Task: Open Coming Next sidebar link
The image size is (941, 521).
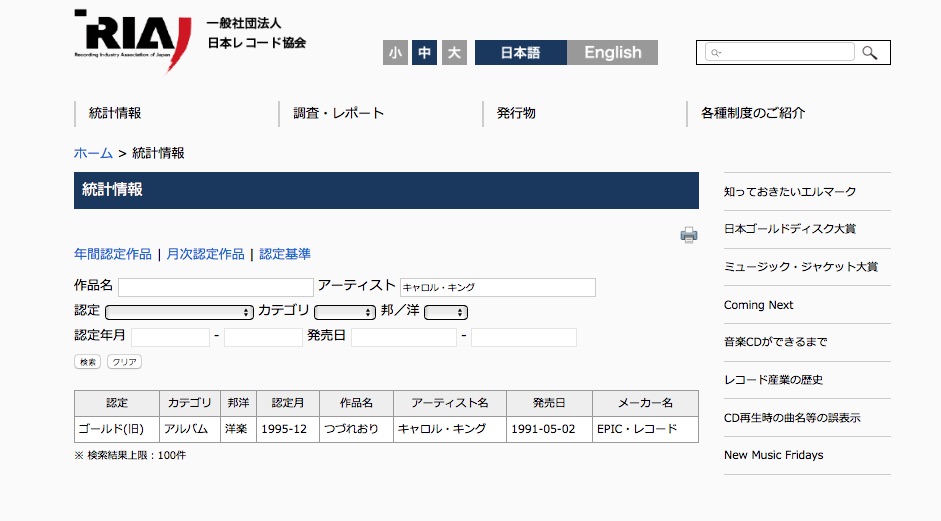Action: [759, 305]
